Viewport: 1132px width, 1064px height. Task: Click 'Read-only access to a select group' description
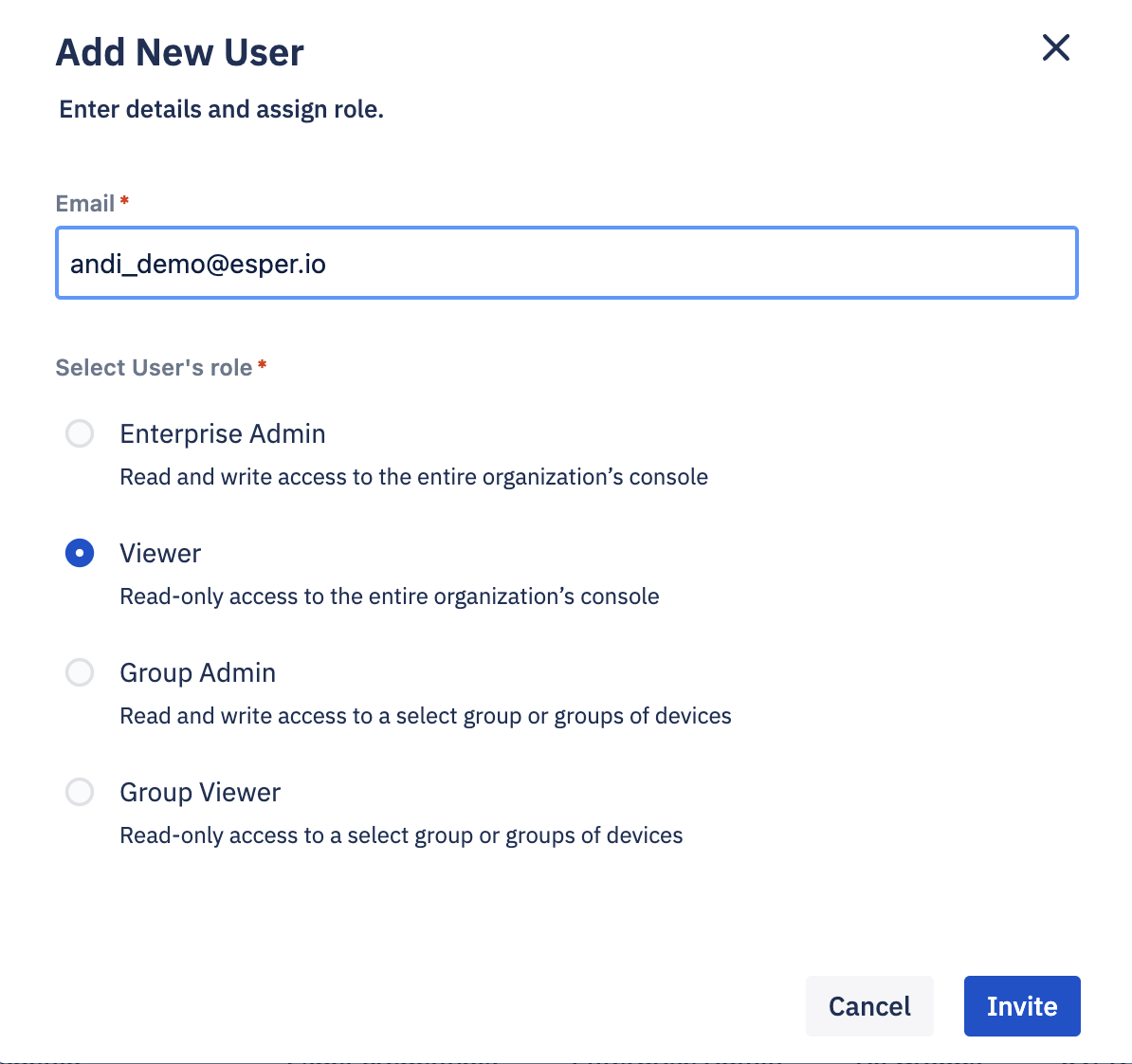401,835
